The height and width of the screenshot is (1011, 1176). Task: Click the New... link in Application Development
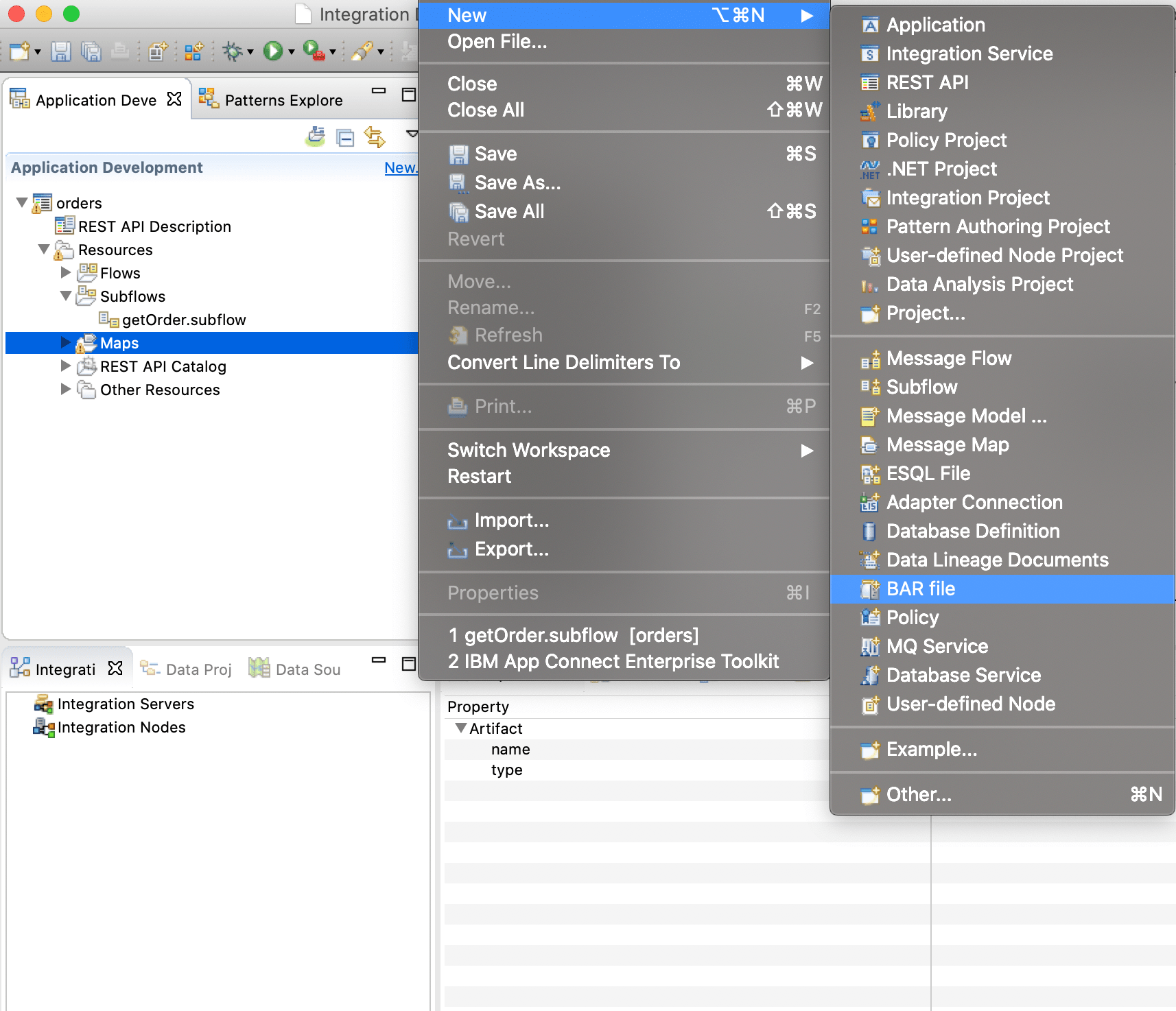click(x=401, y=167)
